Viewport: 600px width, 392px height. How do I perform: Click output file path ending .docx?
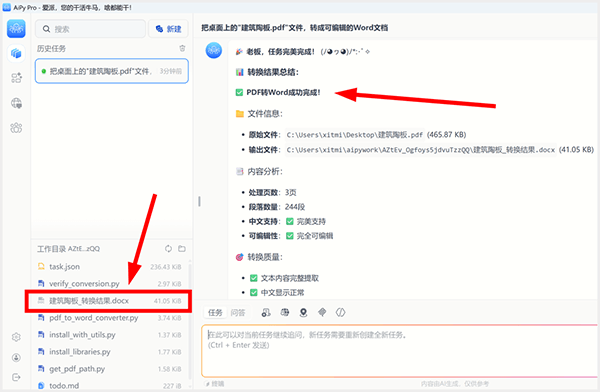pos(421,150)
